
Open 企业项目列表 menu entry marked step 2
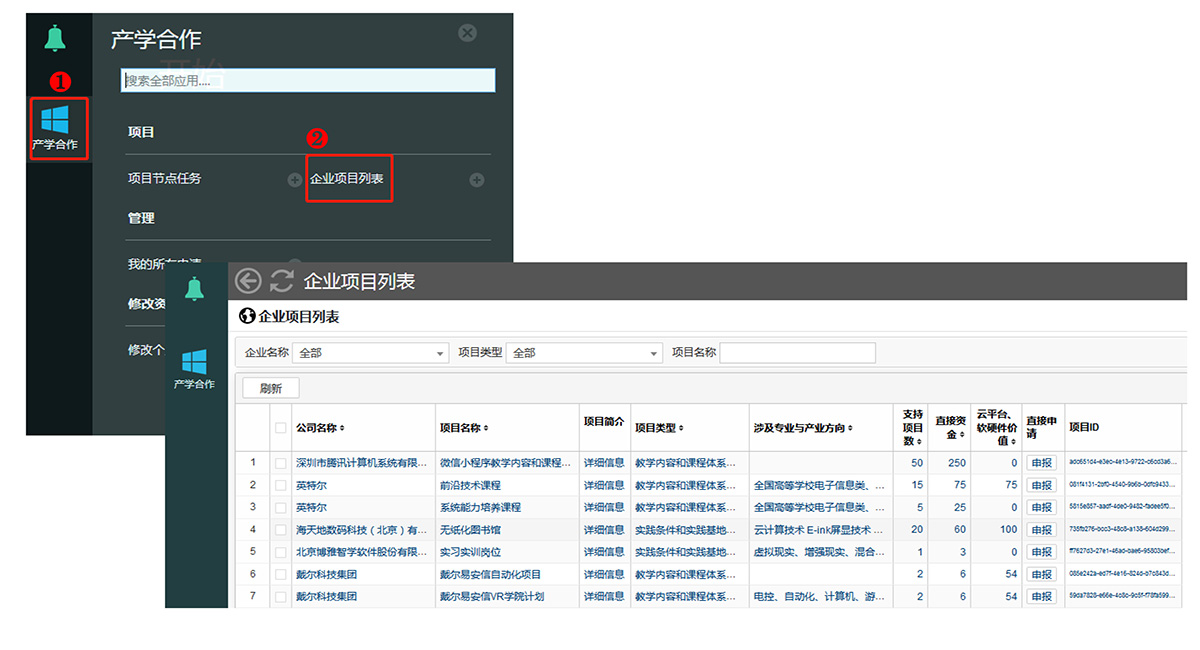[x=347, y=179]
